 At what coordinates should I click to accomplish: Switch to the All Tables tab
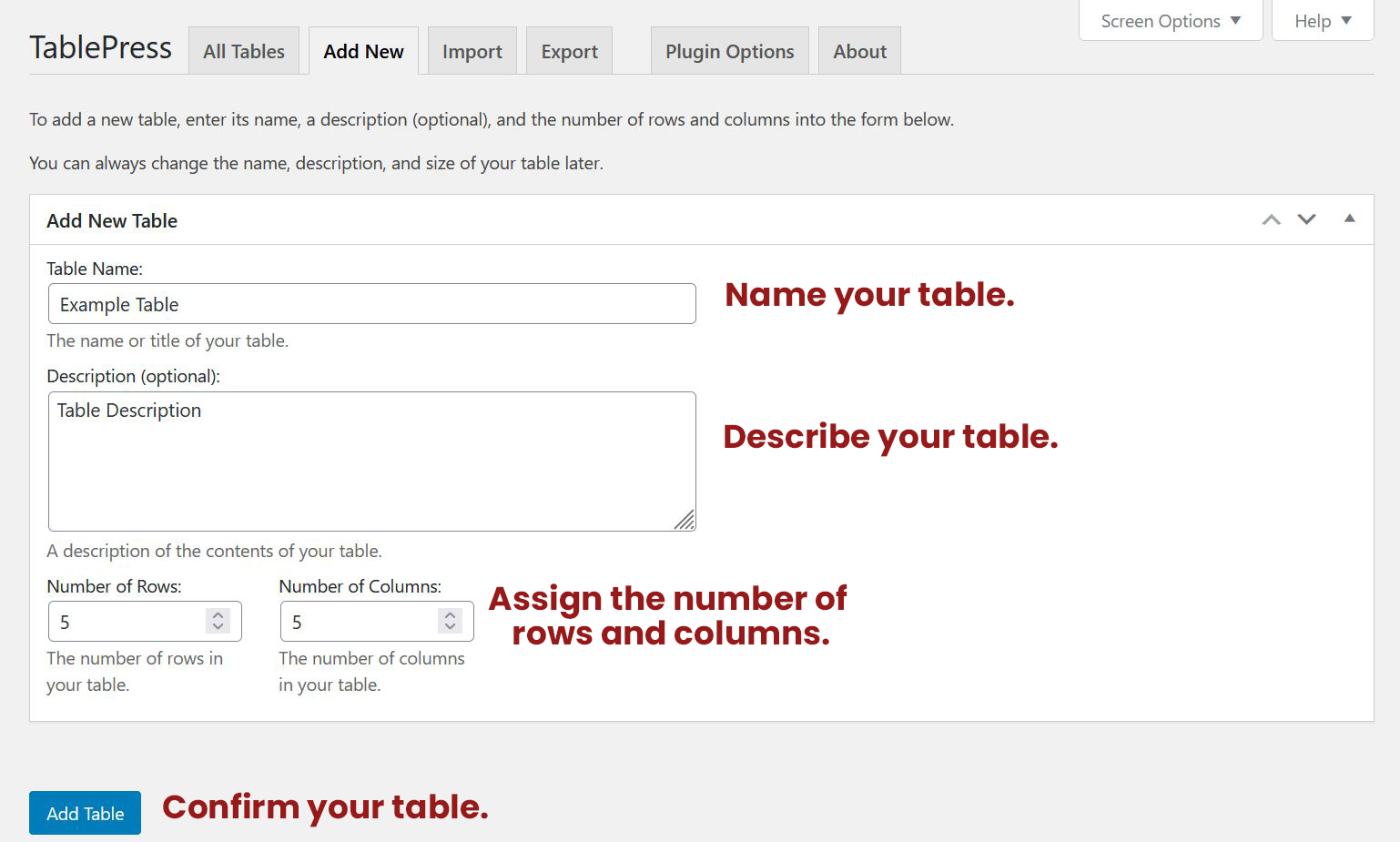click(x=244, y=52)
